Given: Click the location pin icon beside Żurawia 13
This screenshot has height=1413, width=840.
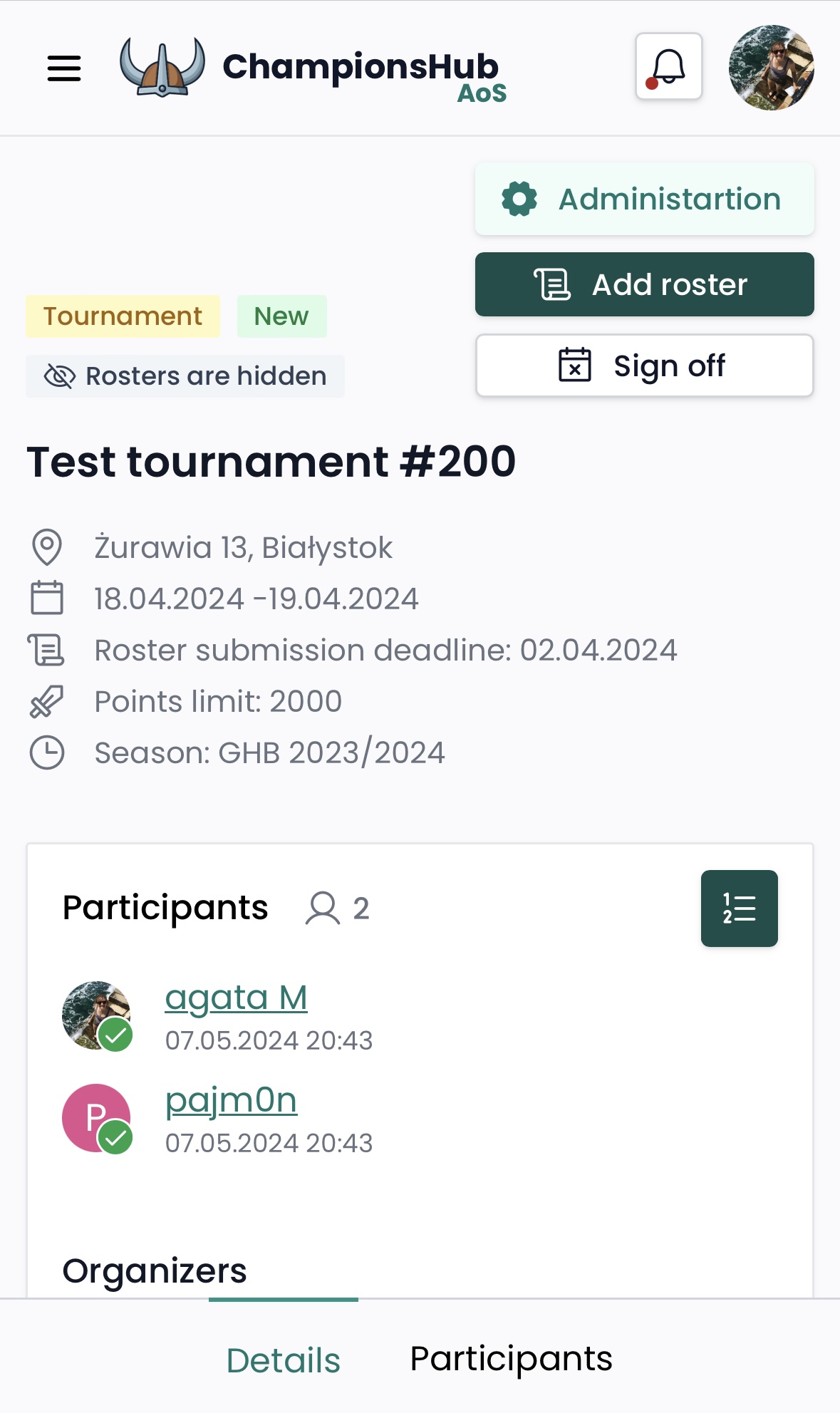Looking at the screenshot, I should 47,547.
